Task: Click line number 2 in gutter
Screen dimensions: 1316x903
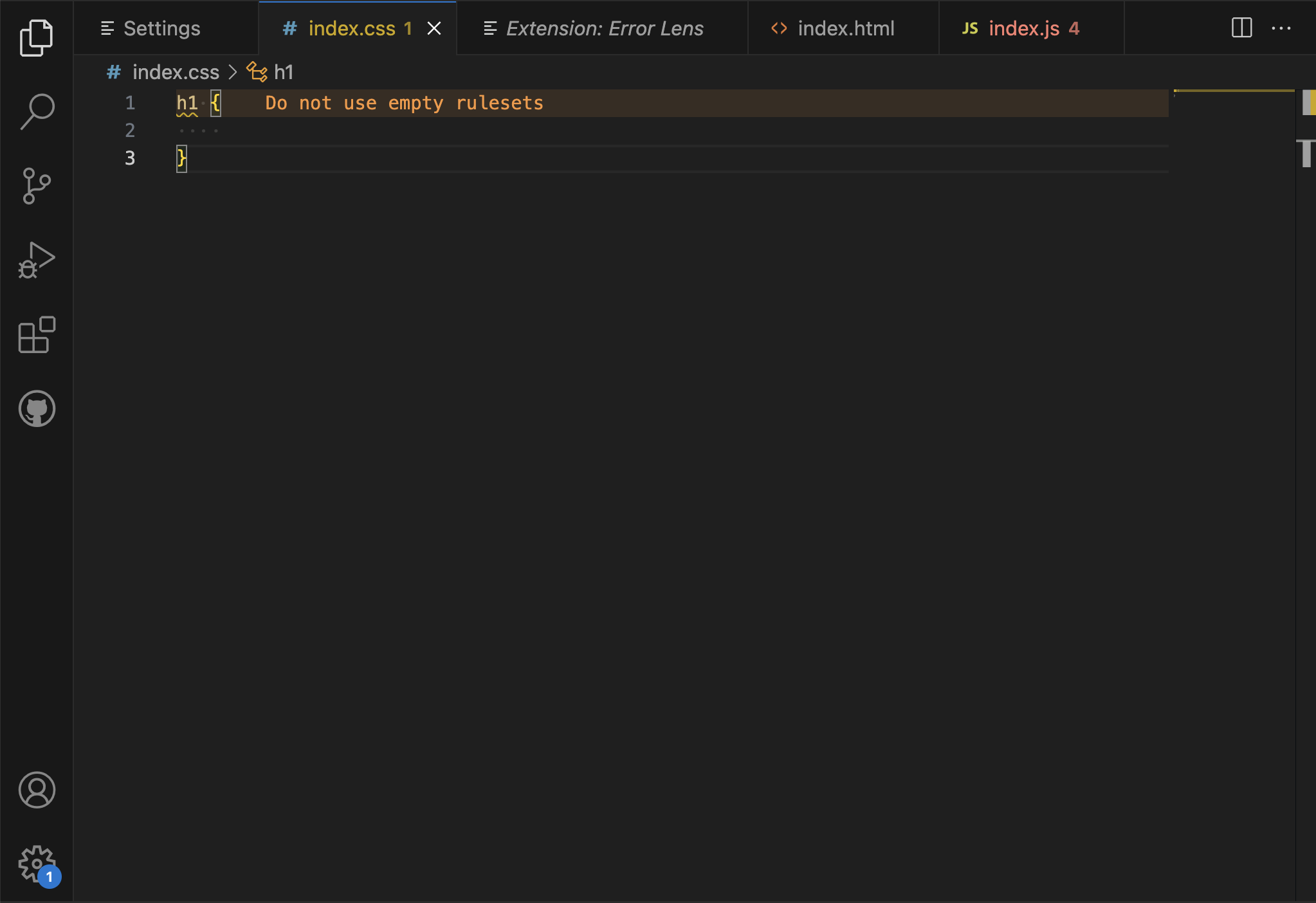Action: pos(130,131)
